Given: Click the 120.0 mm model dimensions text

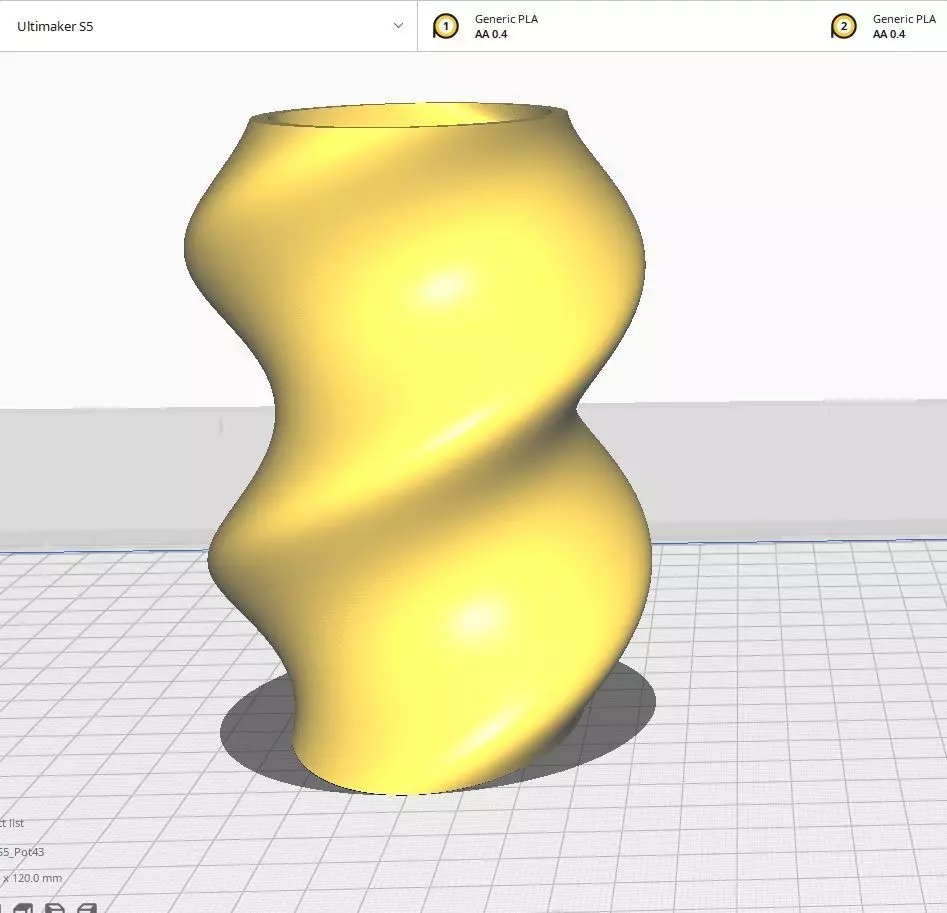Looking at the screenshot, I should click(31, 878).
